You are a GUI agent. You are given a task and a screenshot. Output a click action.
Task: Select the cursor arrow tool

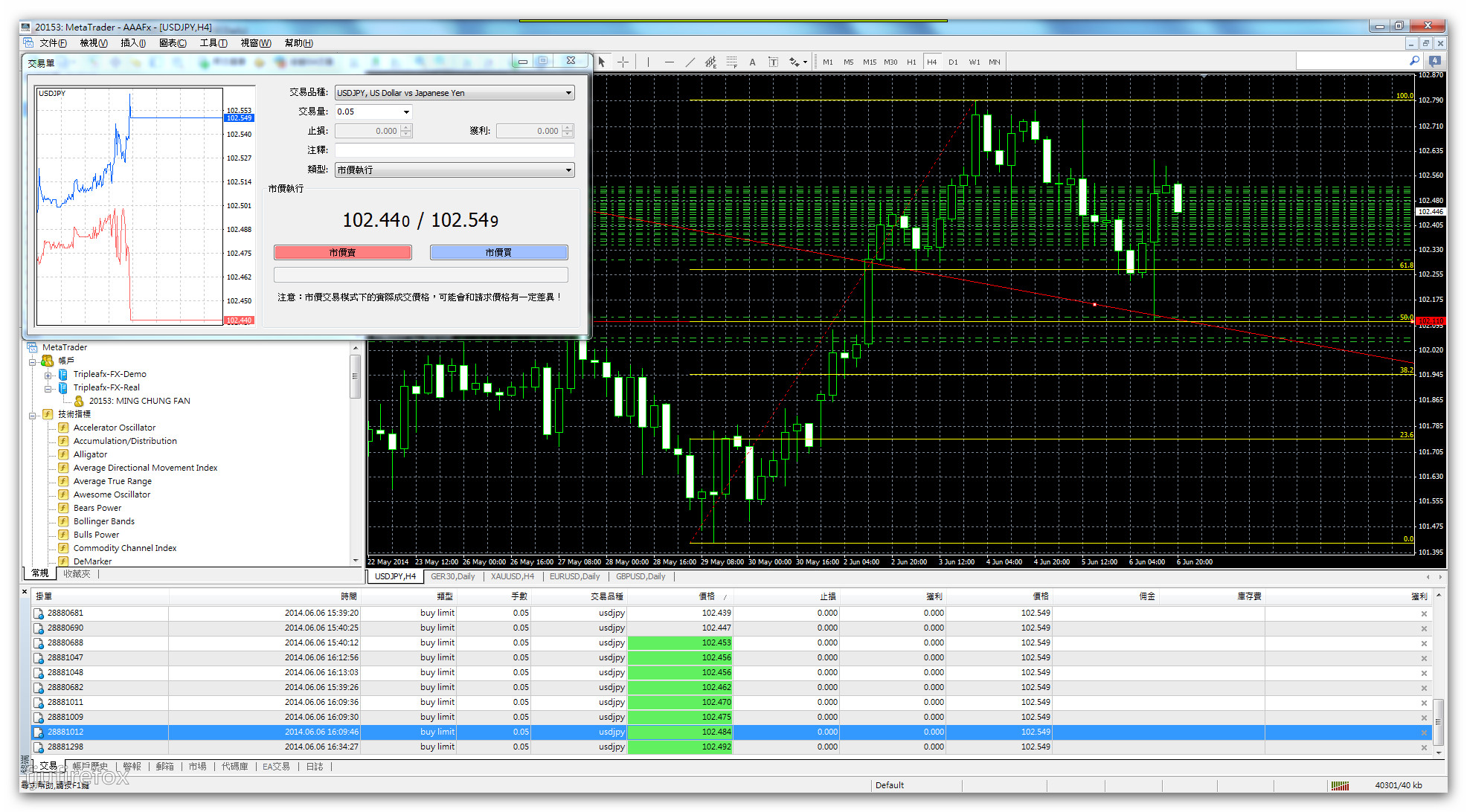602,62
